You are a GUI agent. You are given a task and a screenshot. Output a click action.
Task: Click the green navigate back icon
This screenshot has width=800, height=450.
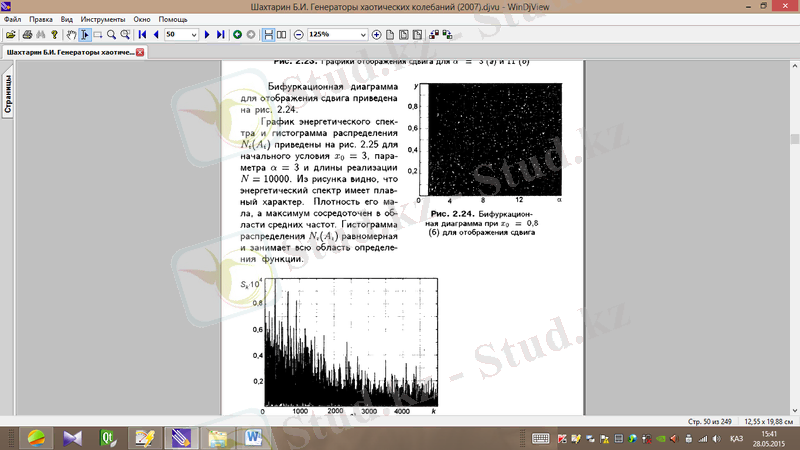pyautogui.click(x=237, y=34)
